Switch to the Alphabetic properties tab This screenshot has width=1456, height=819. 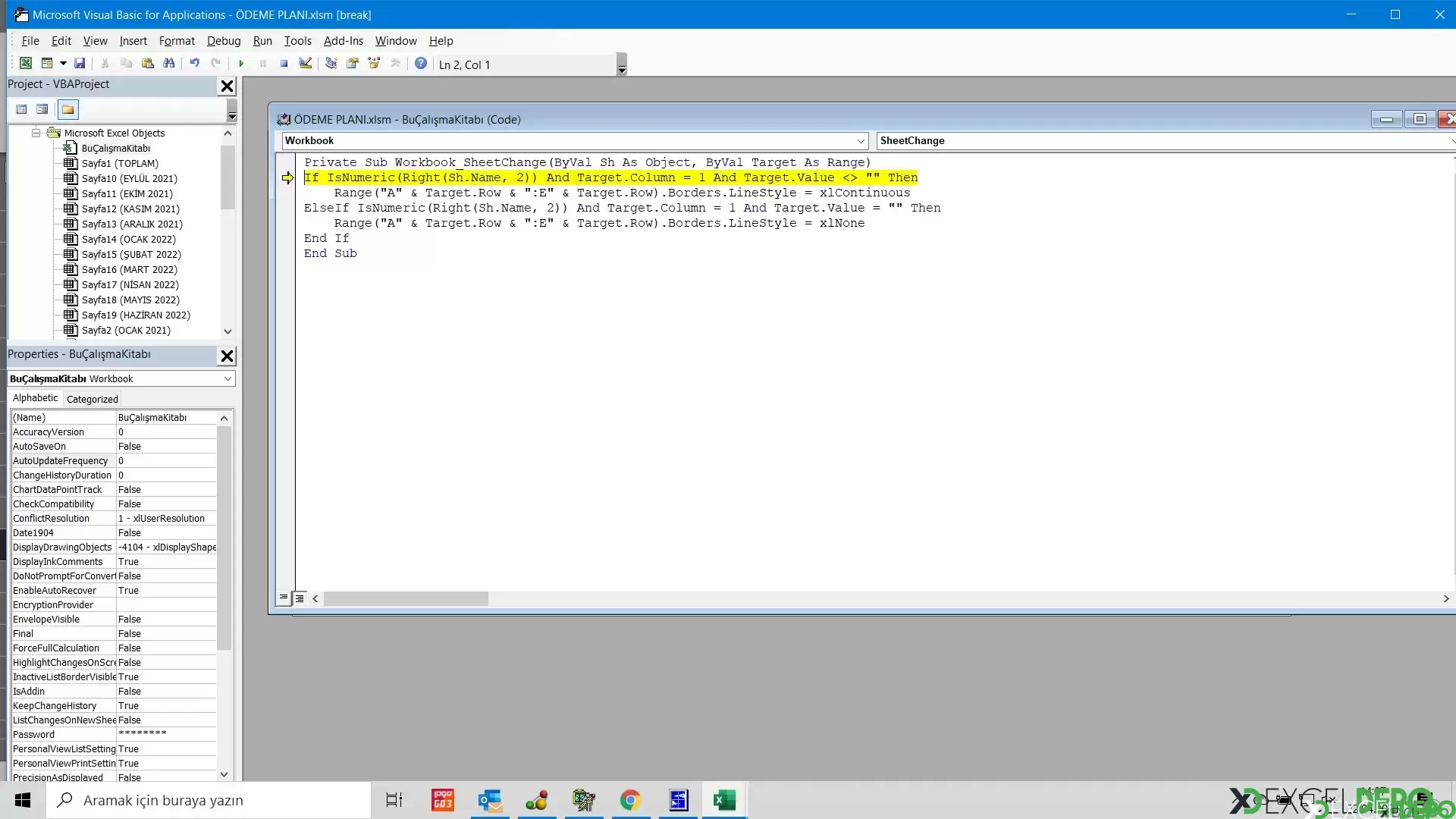(x=35, y=398)
